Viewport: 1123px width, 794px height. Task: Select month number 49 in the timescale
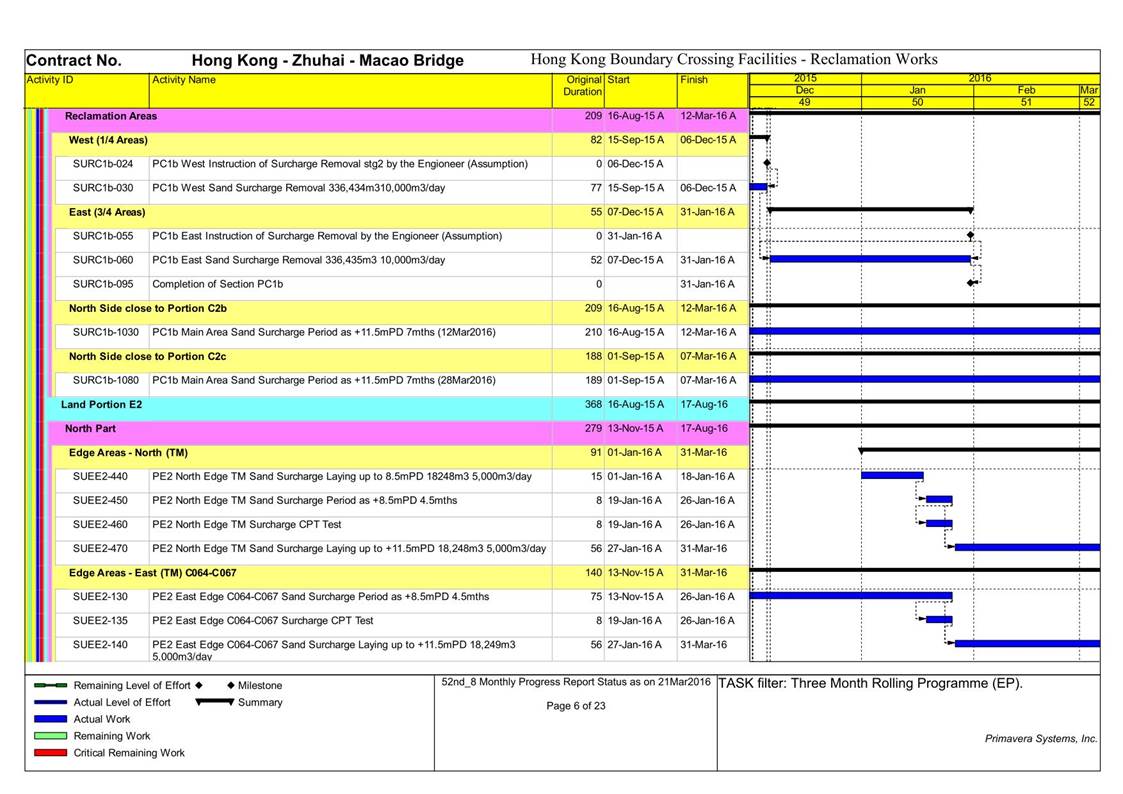pos(805,102)
